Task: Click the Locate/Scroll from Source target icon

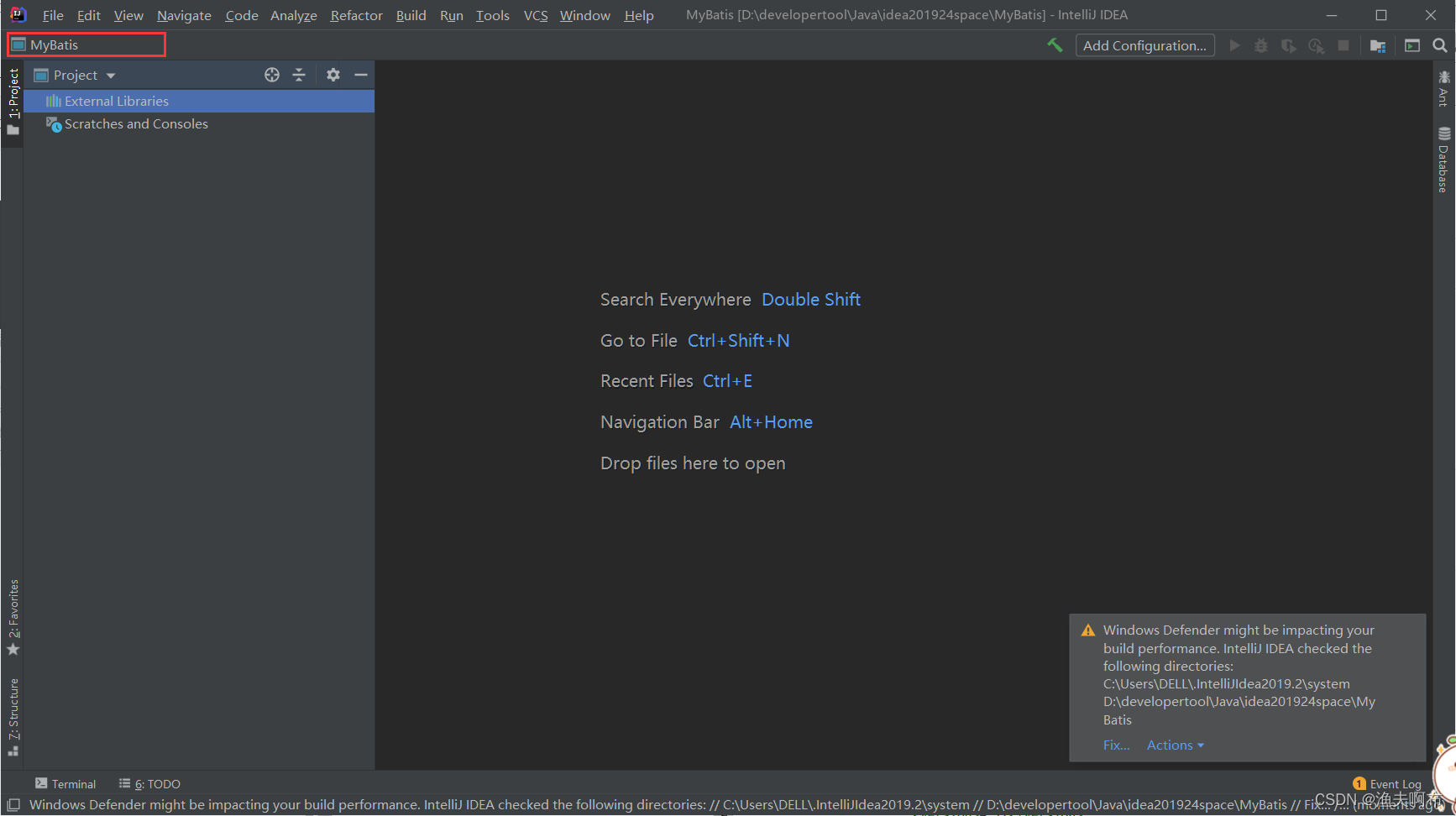Action: [272, 75]
